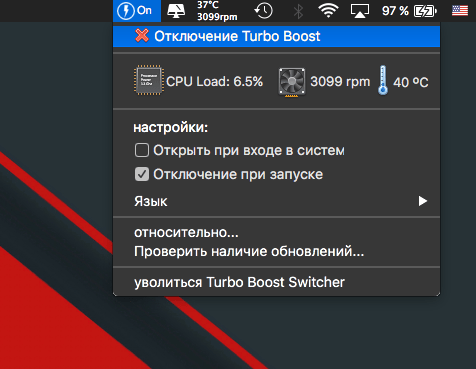
Task: Enable Открыть при входе в систем checkbox
Action: pyautogui.click(x=142, y=150)
